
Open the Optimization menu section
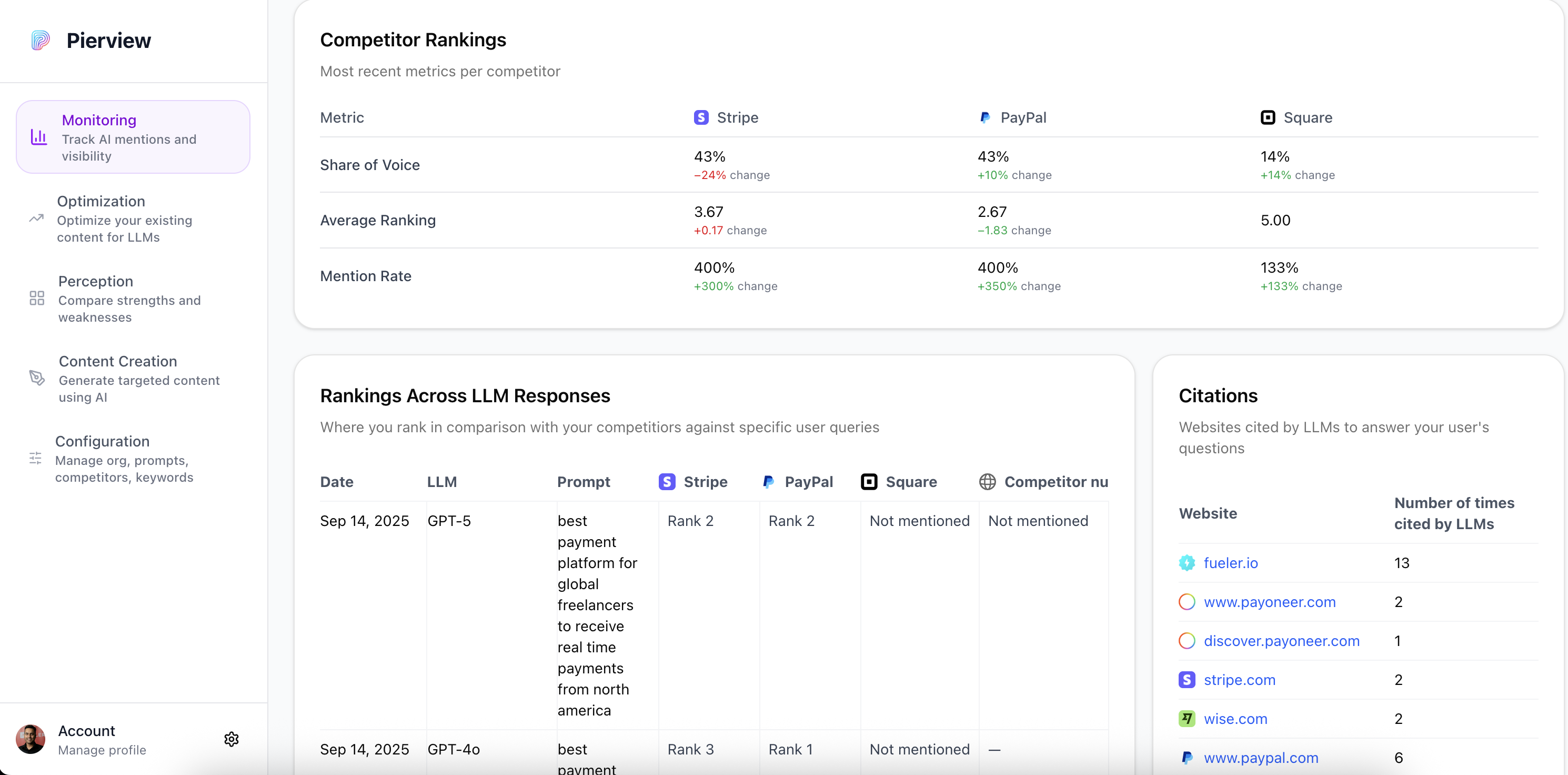[101, 201]
